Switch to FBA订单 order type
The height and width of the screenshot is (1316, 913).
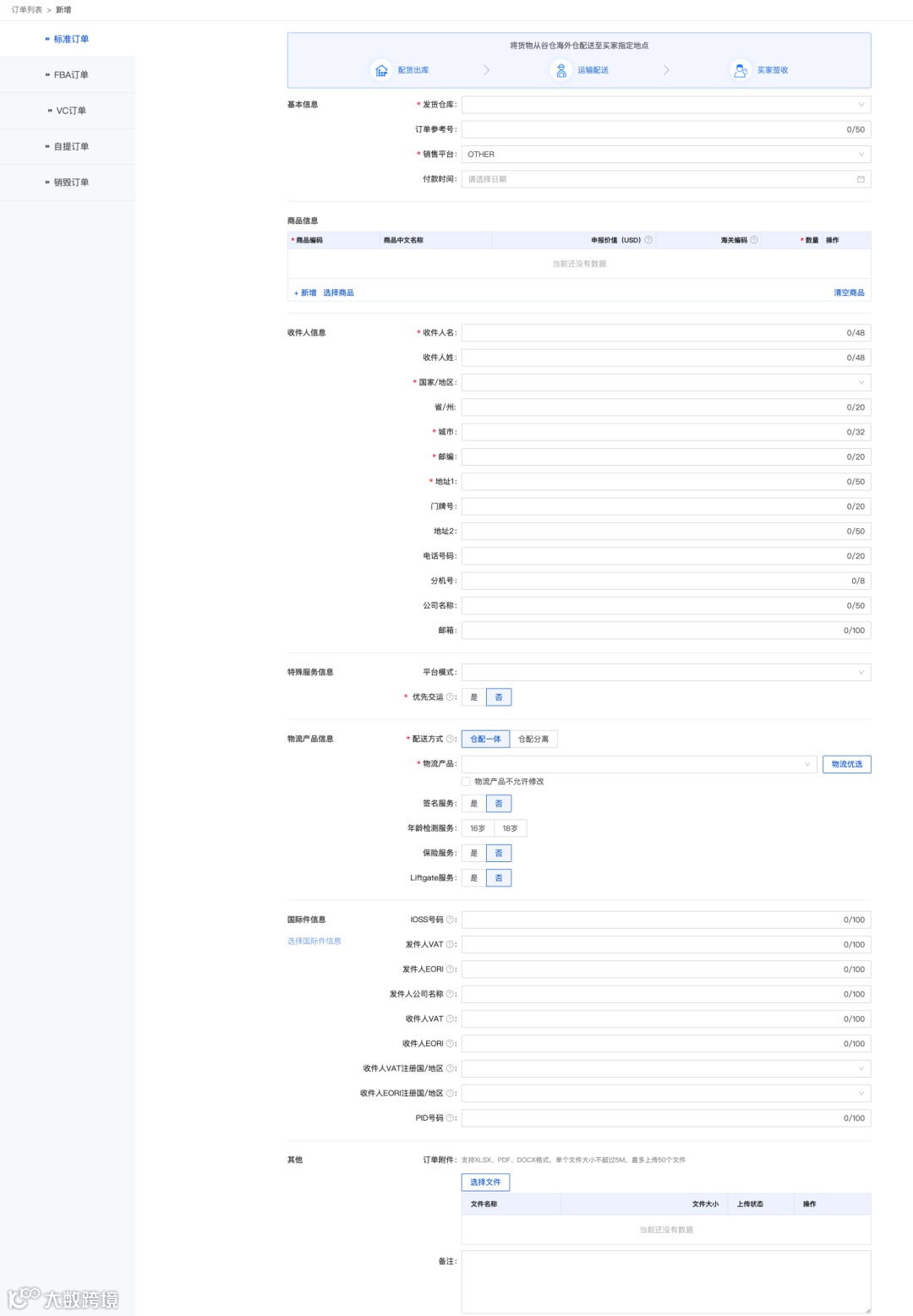point(68,75)
